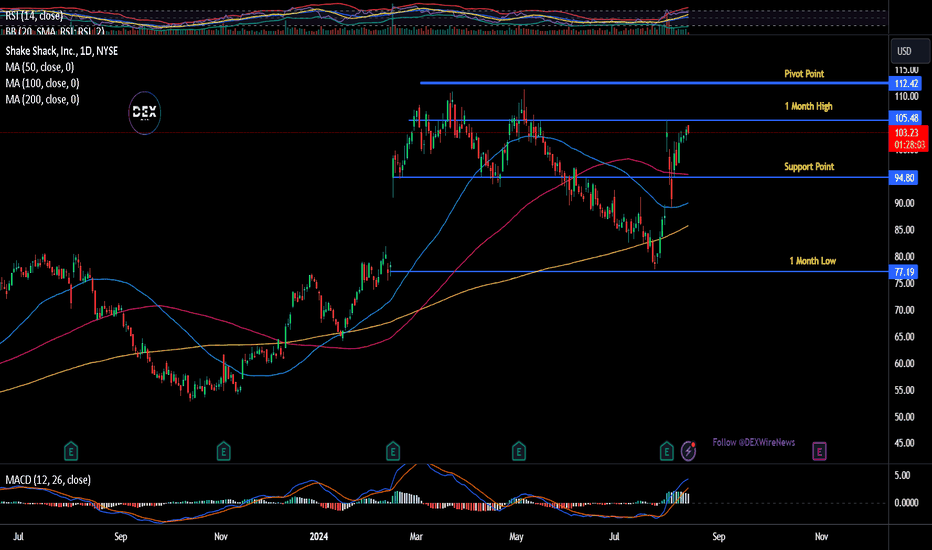932x550 pixels.
Task: Click the 105.48 price label on axis
Action: tap(906, 118)
